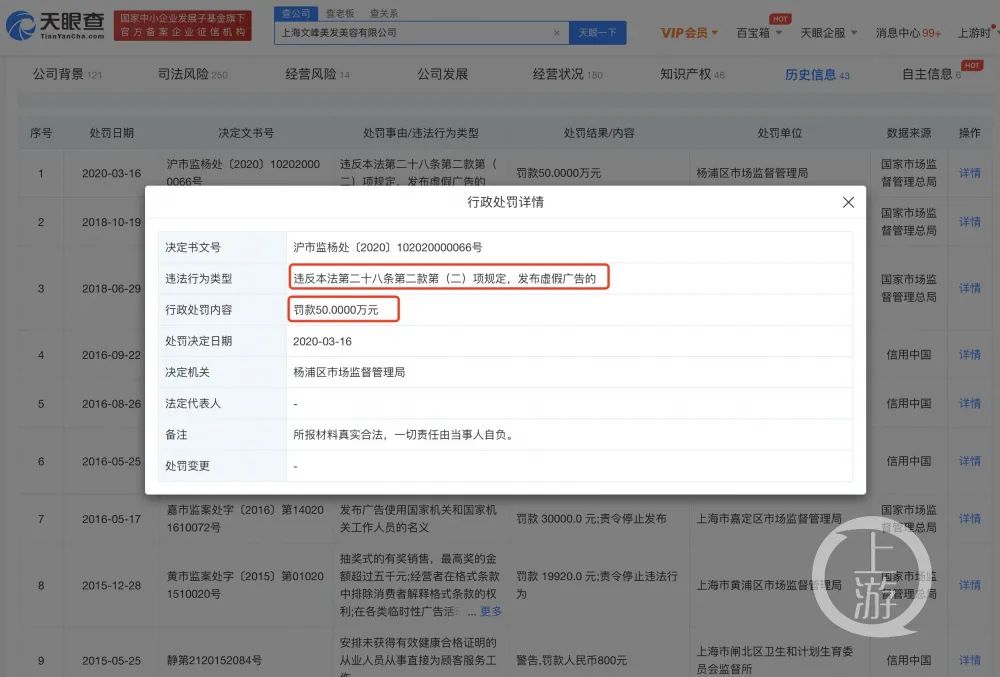Click the 天眼一下 search button
This screenshot has width=1000, height=677.
point(598,33)
